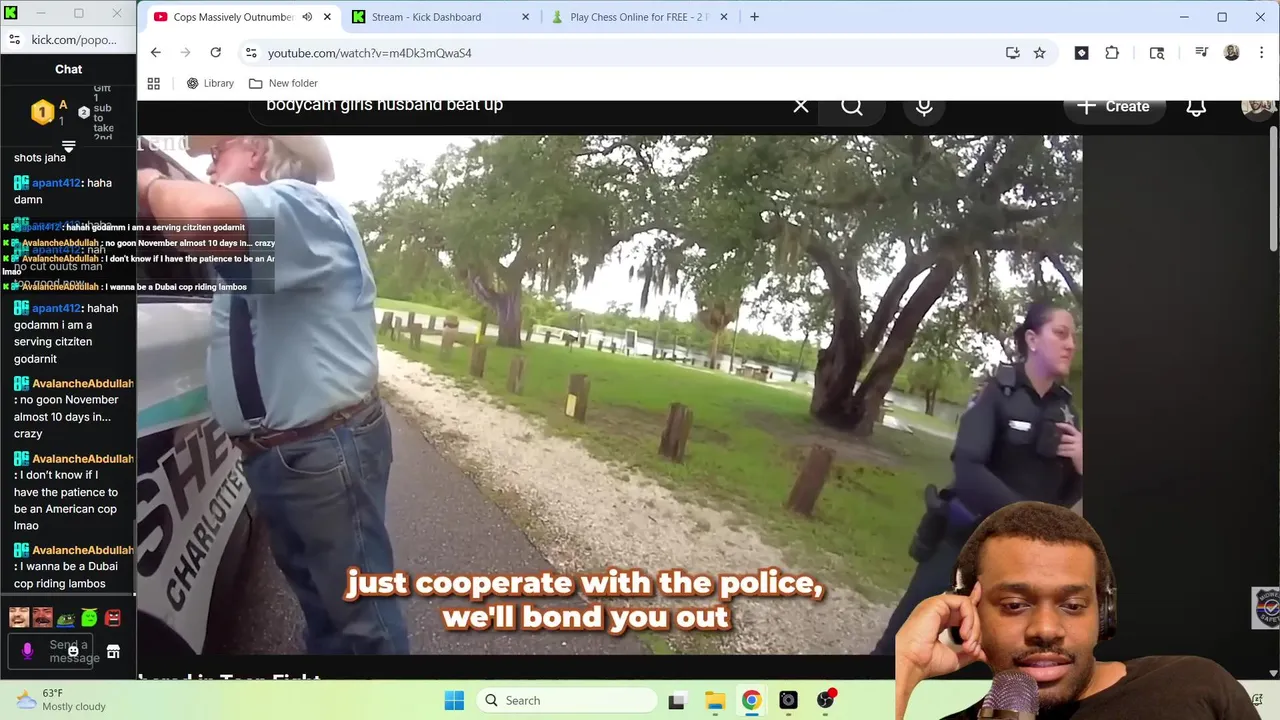Close the Kick Dashboard tab
This screenshot has width=1280, height=720.
pos(526,17)
